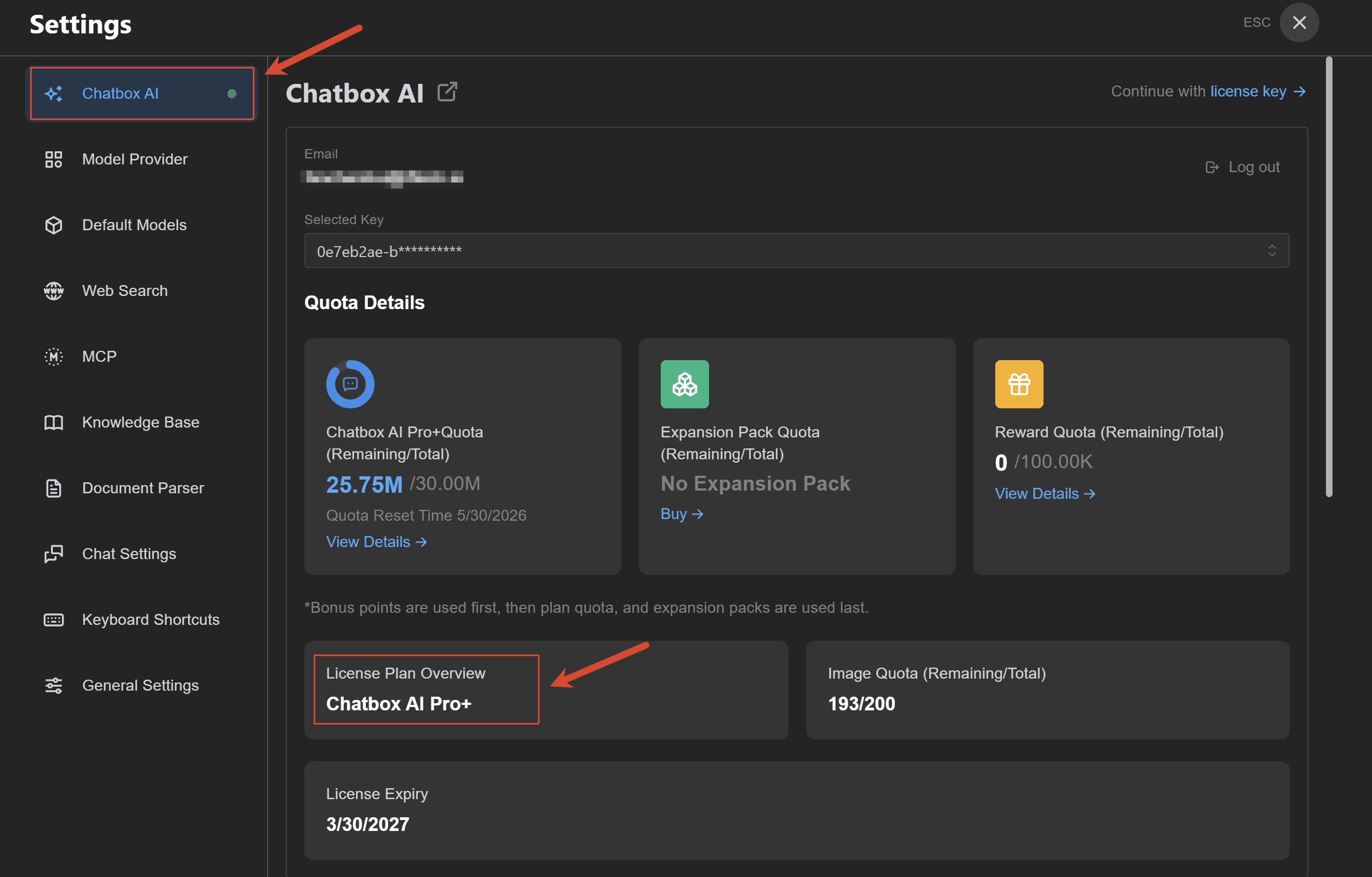Click the MCP sidebar icon
This screenshot has width=1372, height=877.
click(x=54, y=356)
